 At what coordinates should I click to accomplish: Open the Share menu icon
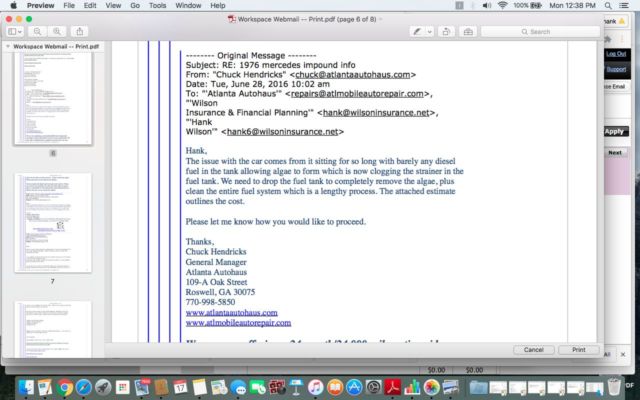point(80,31)
